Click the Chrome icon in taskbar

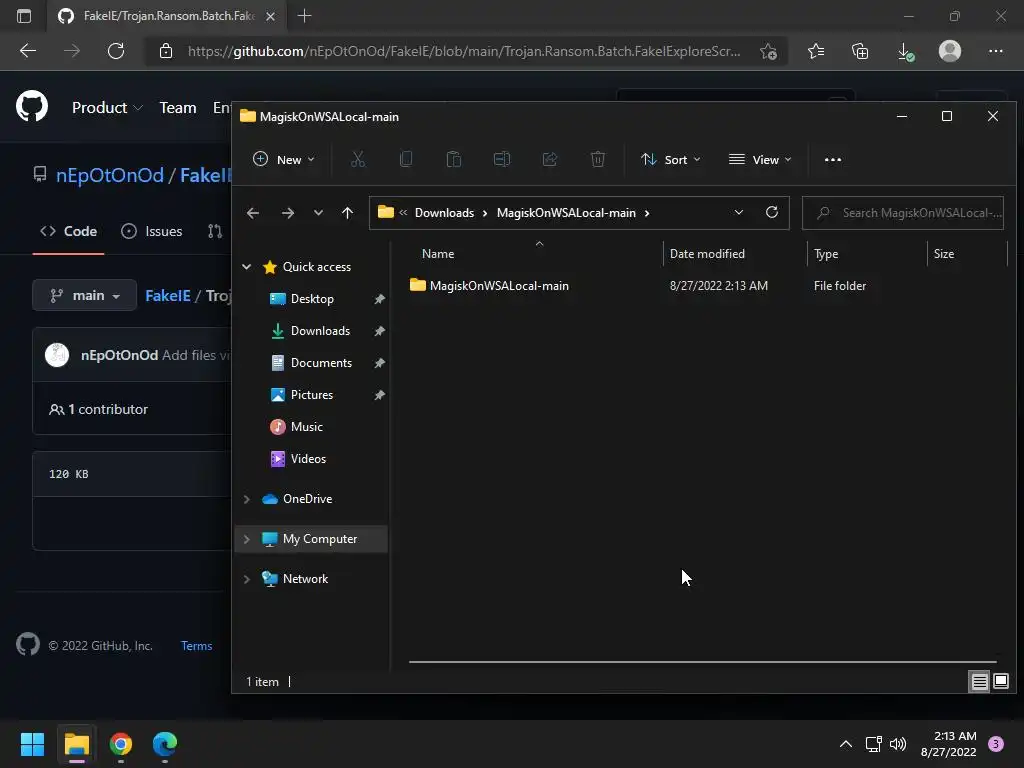(121, 744)
